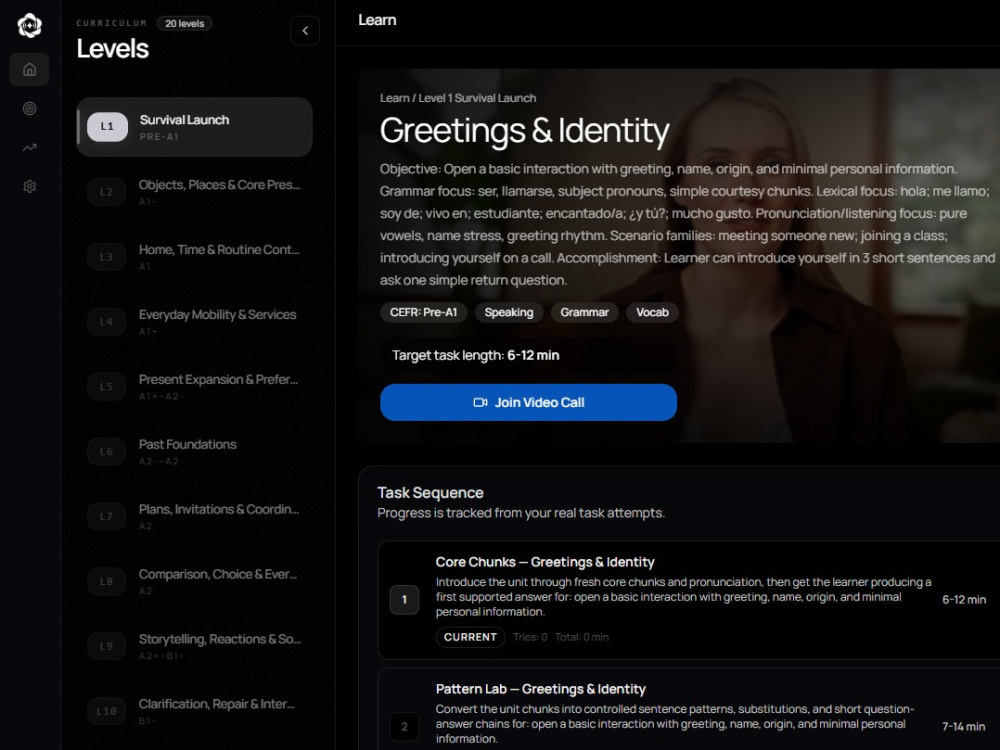Click the A1+ label under Everyday Mobility
The image size is (1000, 750).
click(x=148, y=332)
